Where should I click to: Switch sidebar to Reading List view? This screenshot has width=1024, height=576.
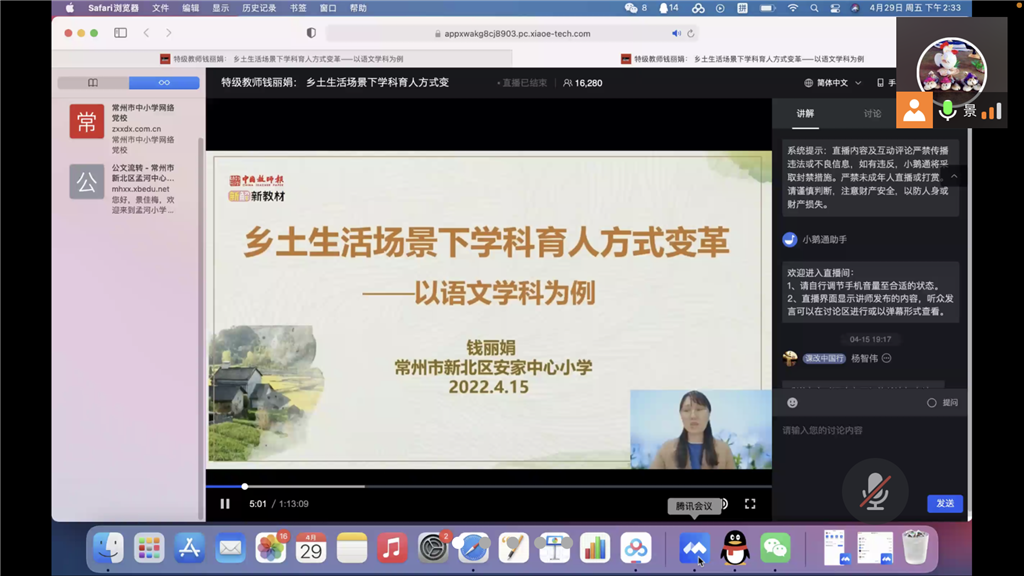[x=164, y=83]
